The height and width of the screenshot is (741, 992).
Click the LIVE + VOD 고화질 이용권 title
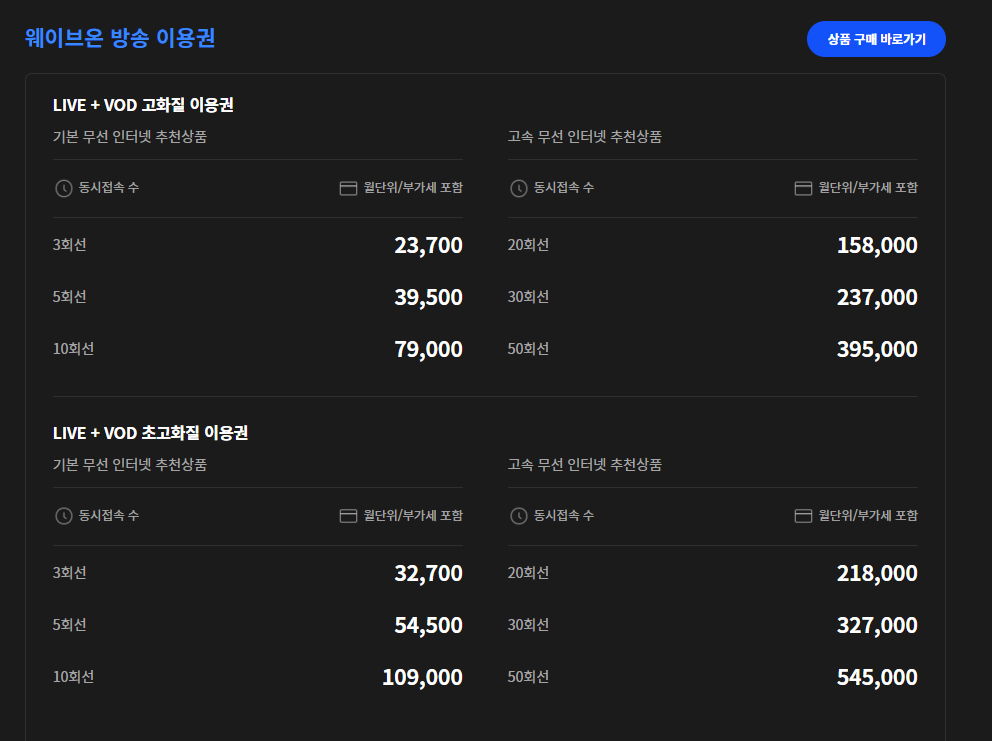tap(143, 104)
